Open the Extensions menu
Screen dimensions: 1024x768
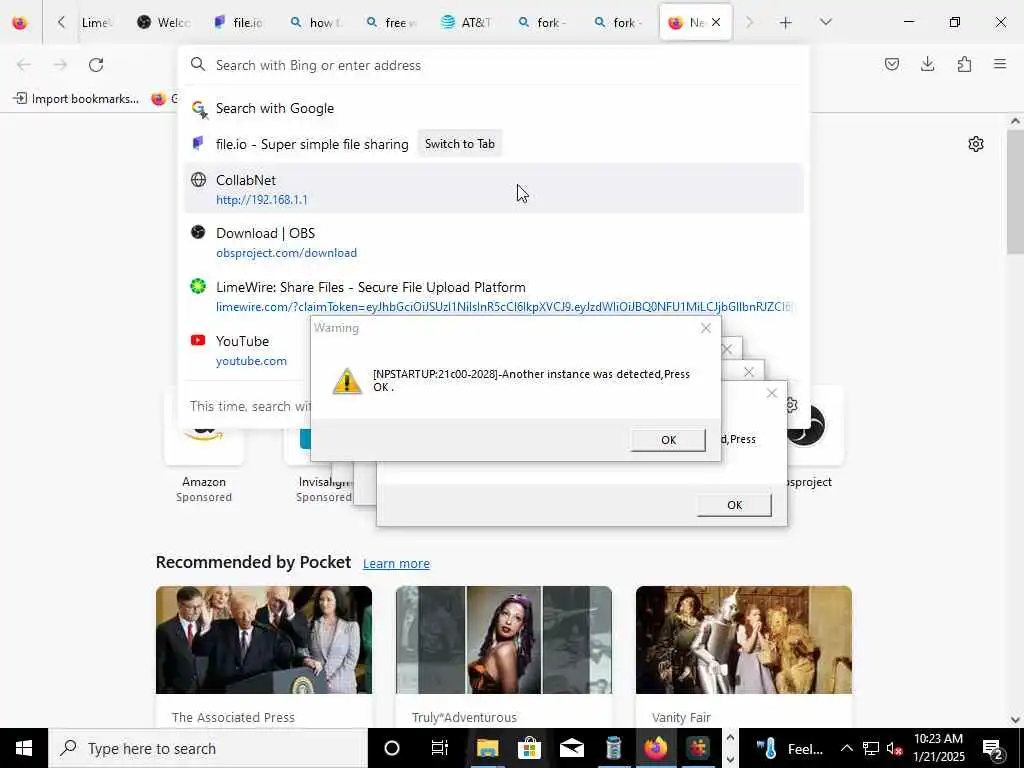(x=964, y=64)
